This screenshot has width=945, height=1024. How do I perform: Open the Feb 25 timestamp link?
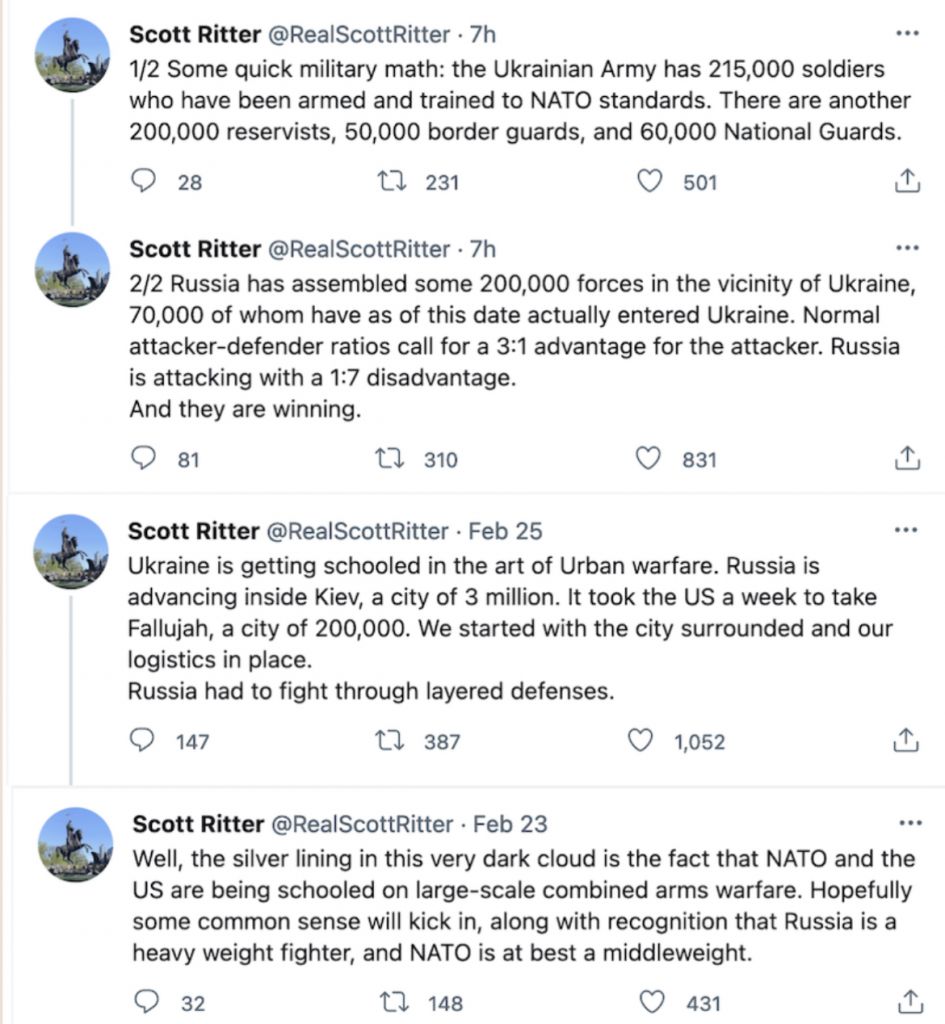click(505, 531)
